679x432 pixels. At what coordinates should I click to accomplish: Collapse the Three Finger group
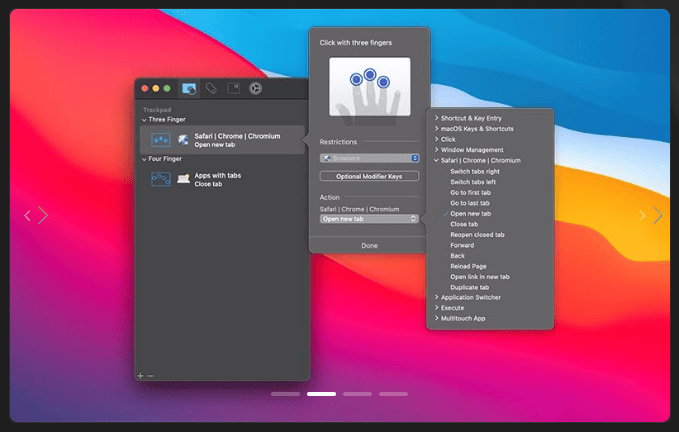pyautogui.click(x=144, y=120)
